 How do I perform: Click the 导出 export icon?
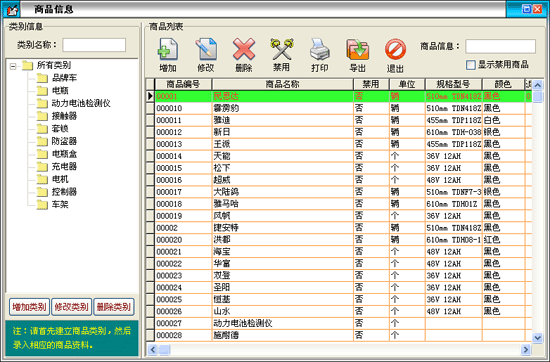pyautogui.click(x=357, y=49)
